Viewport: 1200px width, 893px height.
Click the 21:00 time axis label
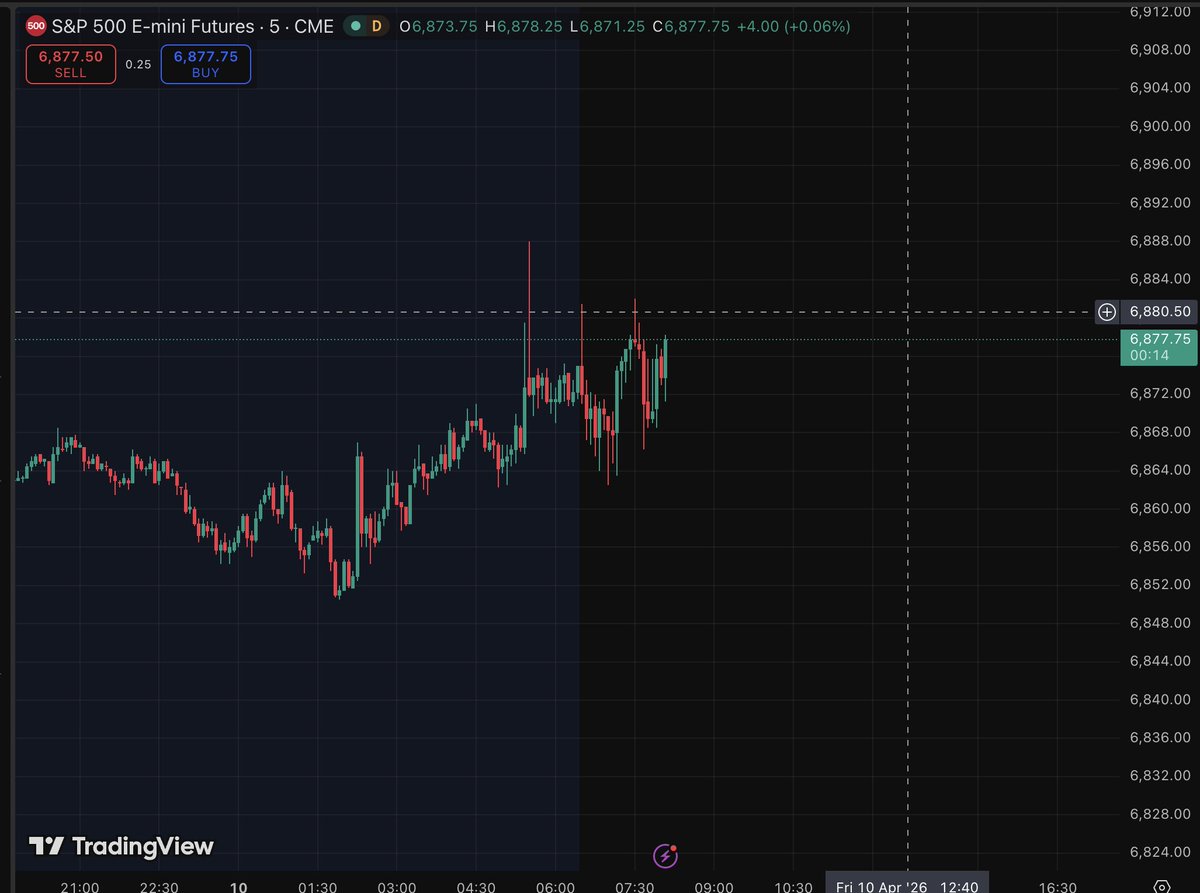79,886
